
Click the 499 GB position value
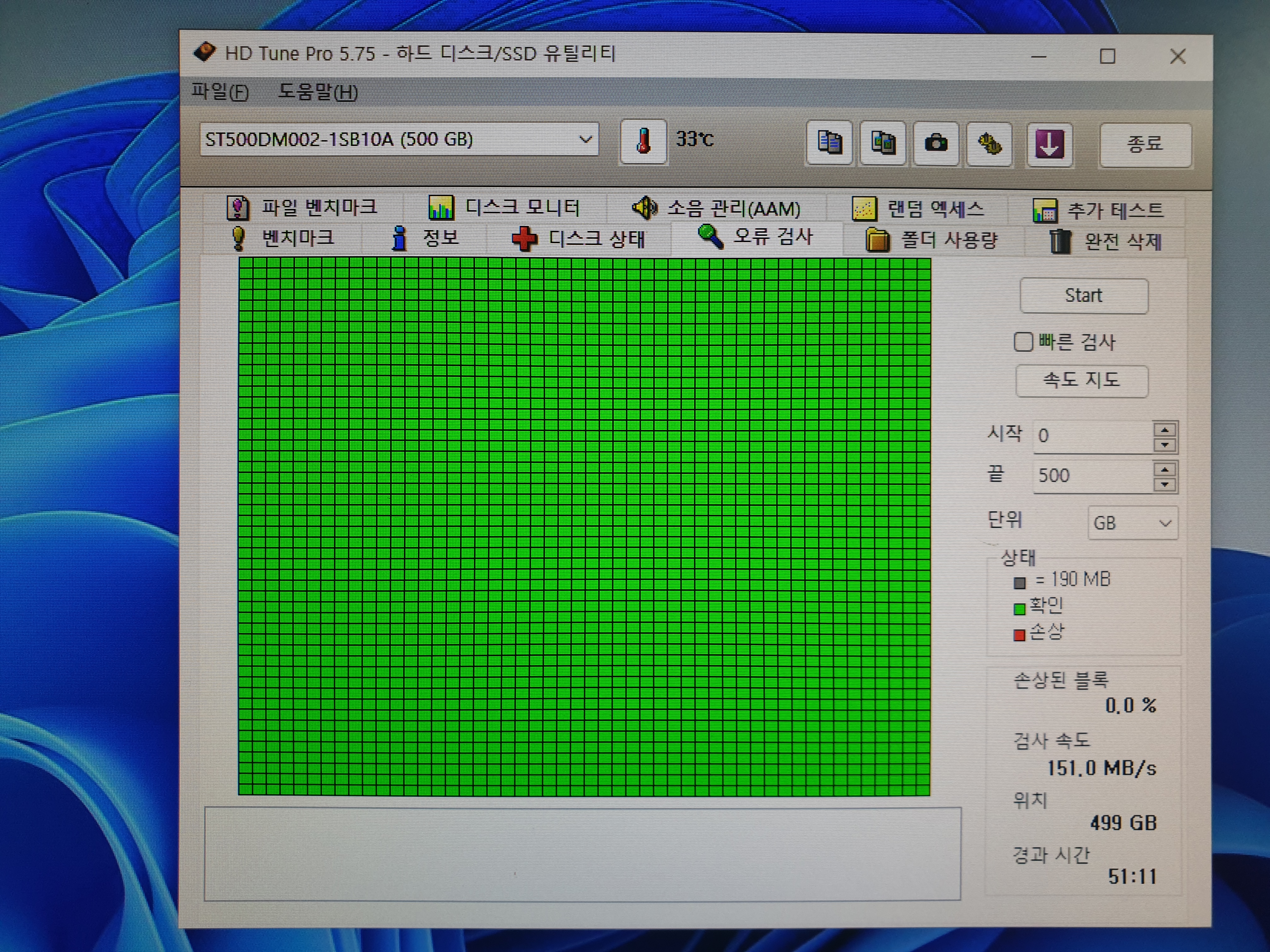click(x=1123, y=823)
